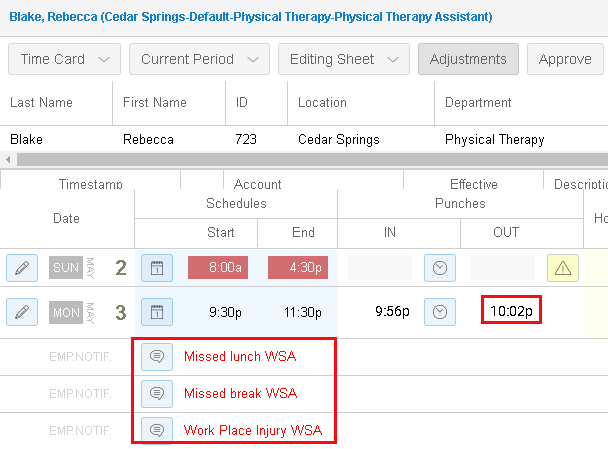Click the Approve button
The width and height of the screenshot is (608, 449).
point(565,59)
